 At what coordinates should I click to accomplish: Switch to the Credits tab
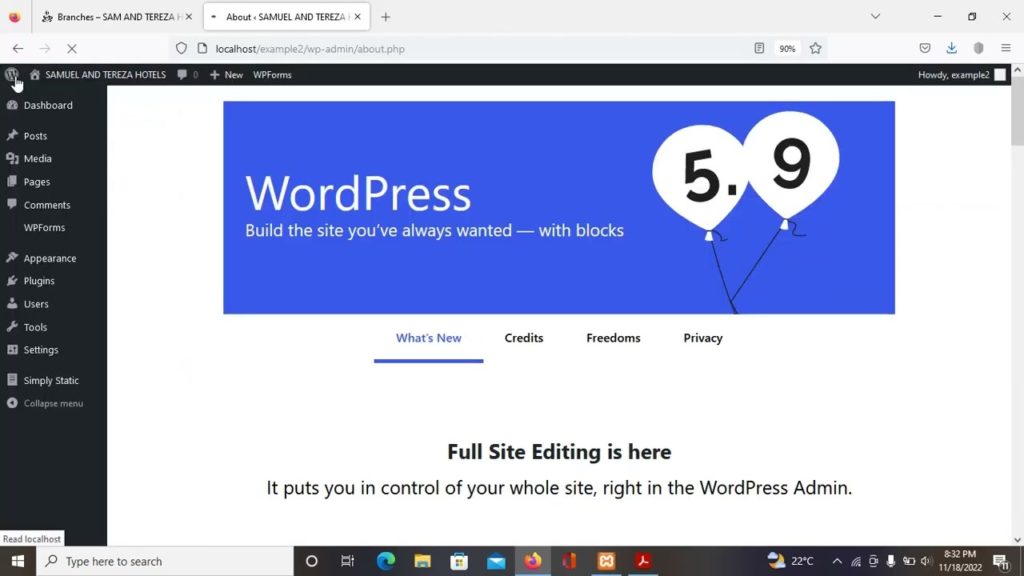[x=523, y=338]
